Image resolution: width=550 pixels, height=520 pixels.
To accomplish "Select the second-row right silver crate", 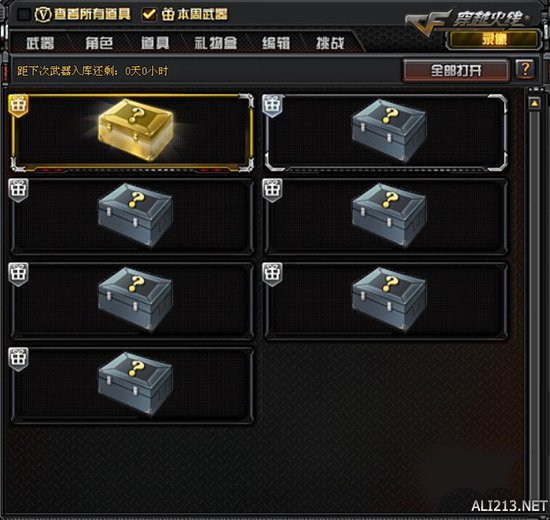I will 389,215.
